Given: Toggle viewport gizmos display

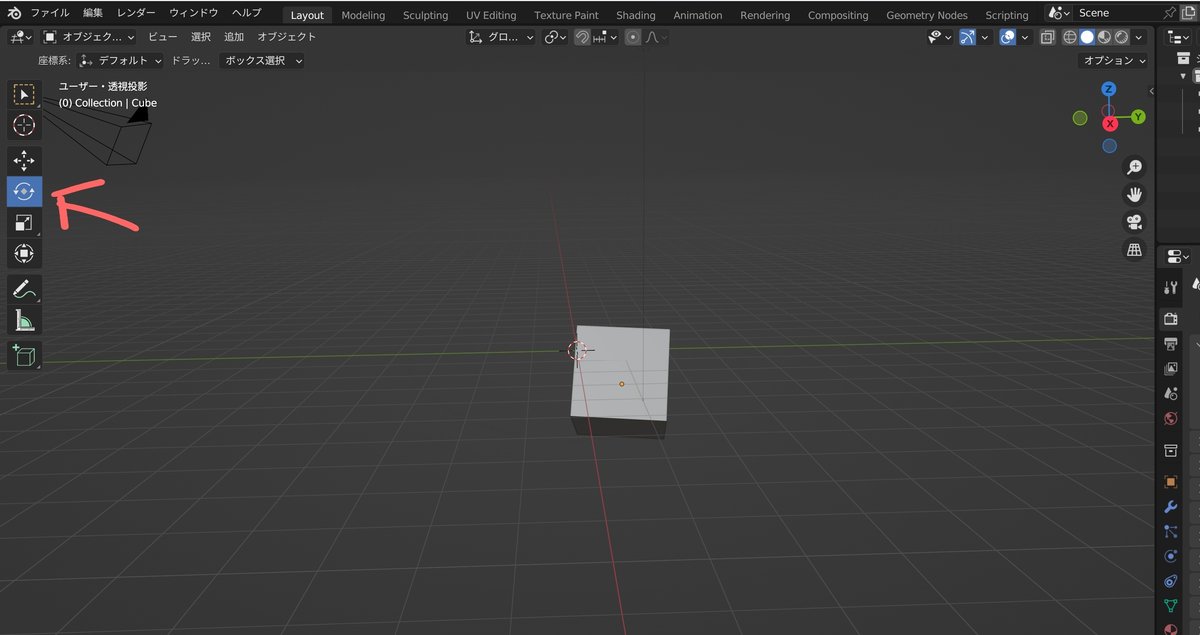Looking at the screenshot, I should pos(967,37).
